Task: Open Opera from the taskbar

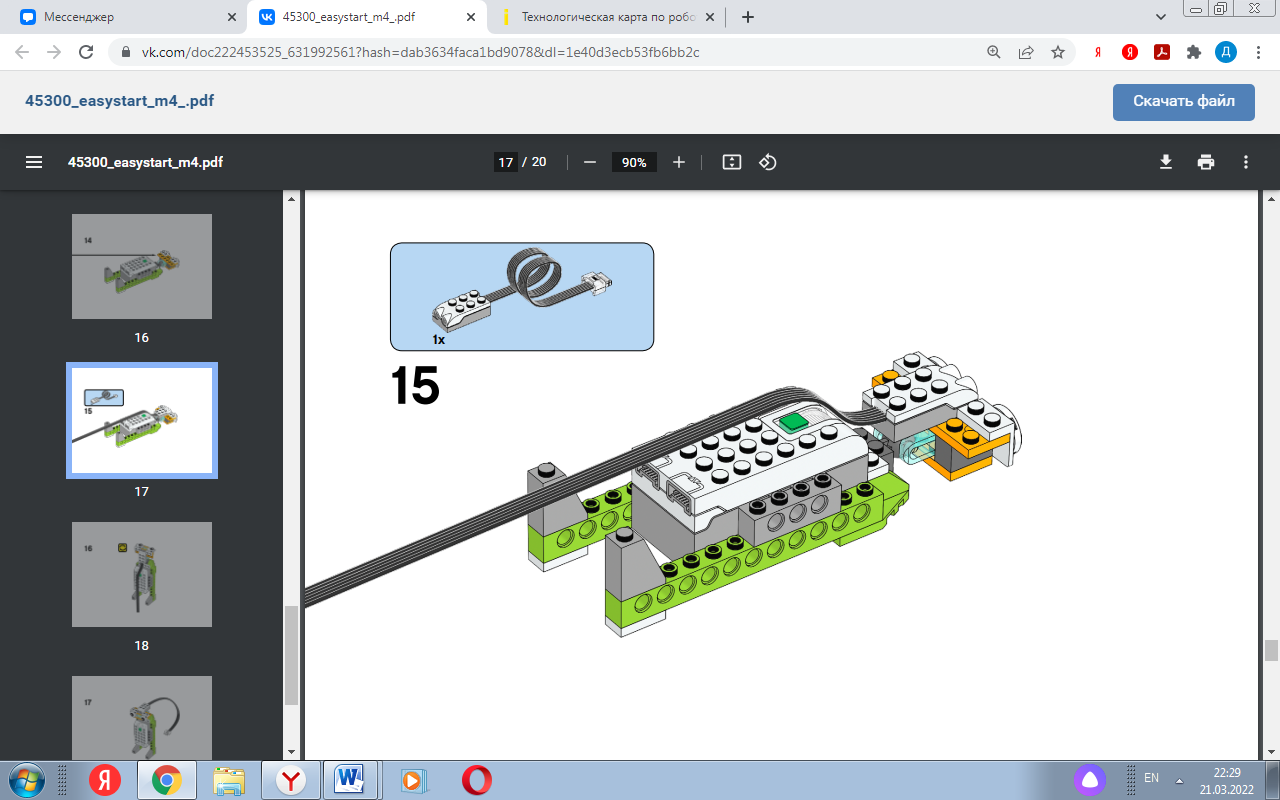Action: pos(476,780)
